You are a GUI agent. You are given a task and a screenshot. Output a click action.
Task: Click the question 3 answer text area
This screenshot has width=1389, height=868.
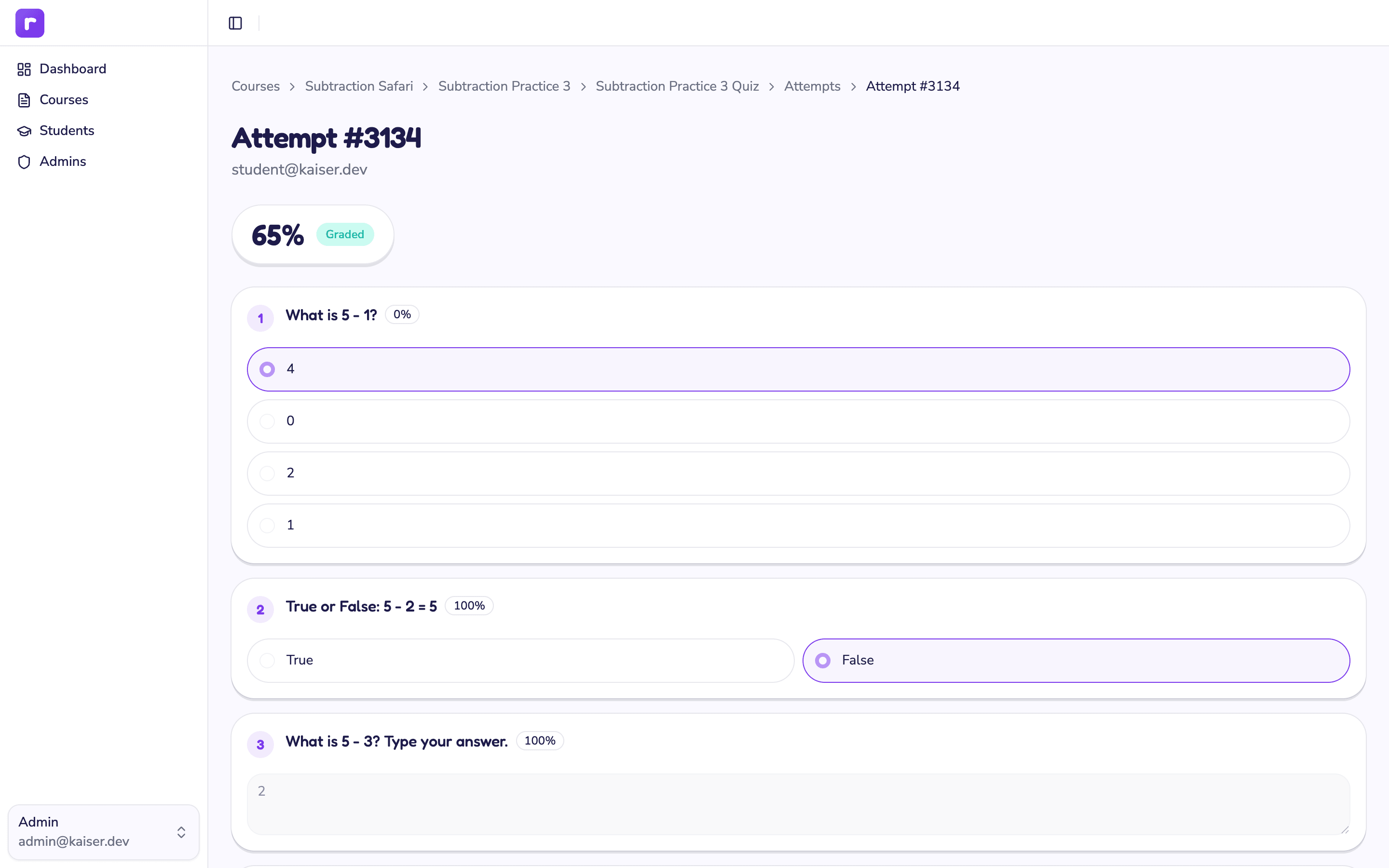coord(798,804)
